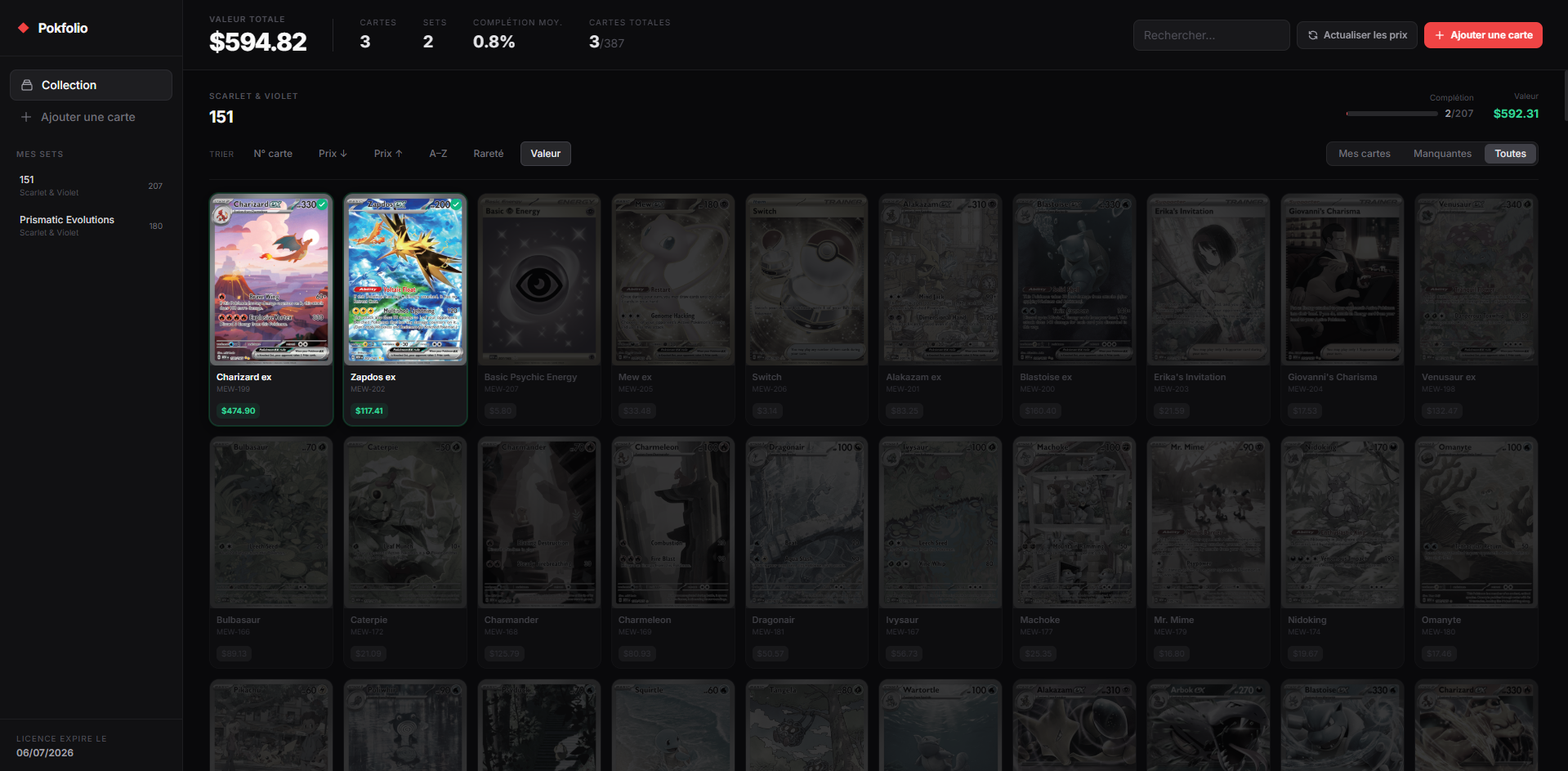Click the $592.31 set value
The image size is (1568, 771).
1516,114
